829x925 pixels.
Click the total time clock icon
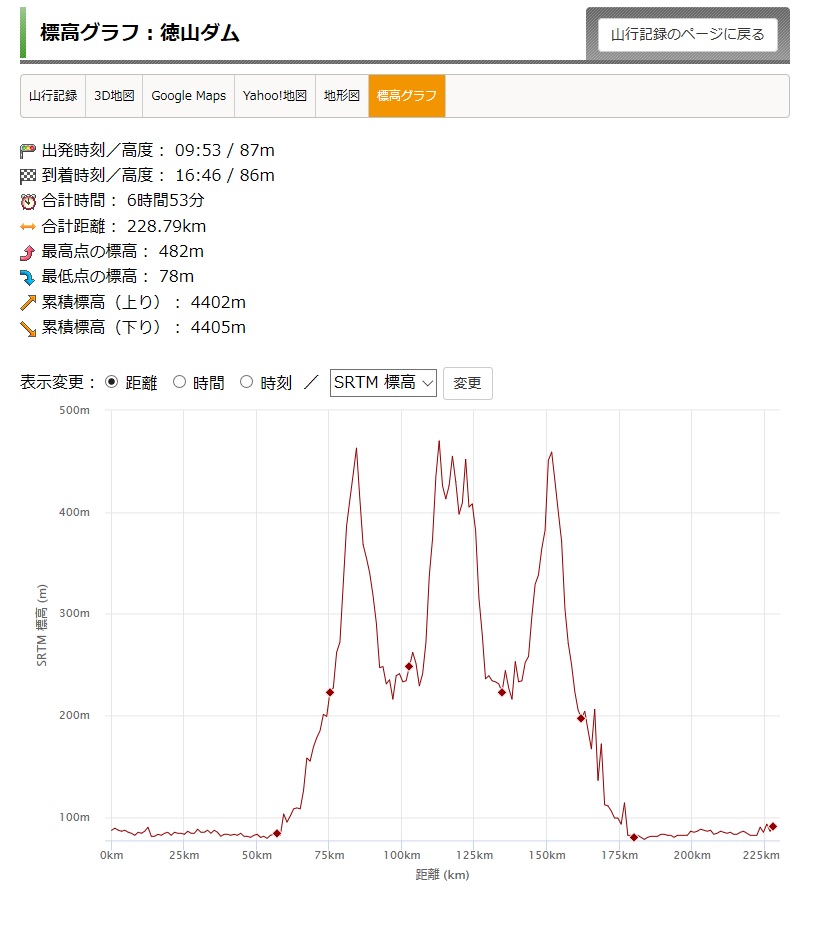(x=28, y=201)
